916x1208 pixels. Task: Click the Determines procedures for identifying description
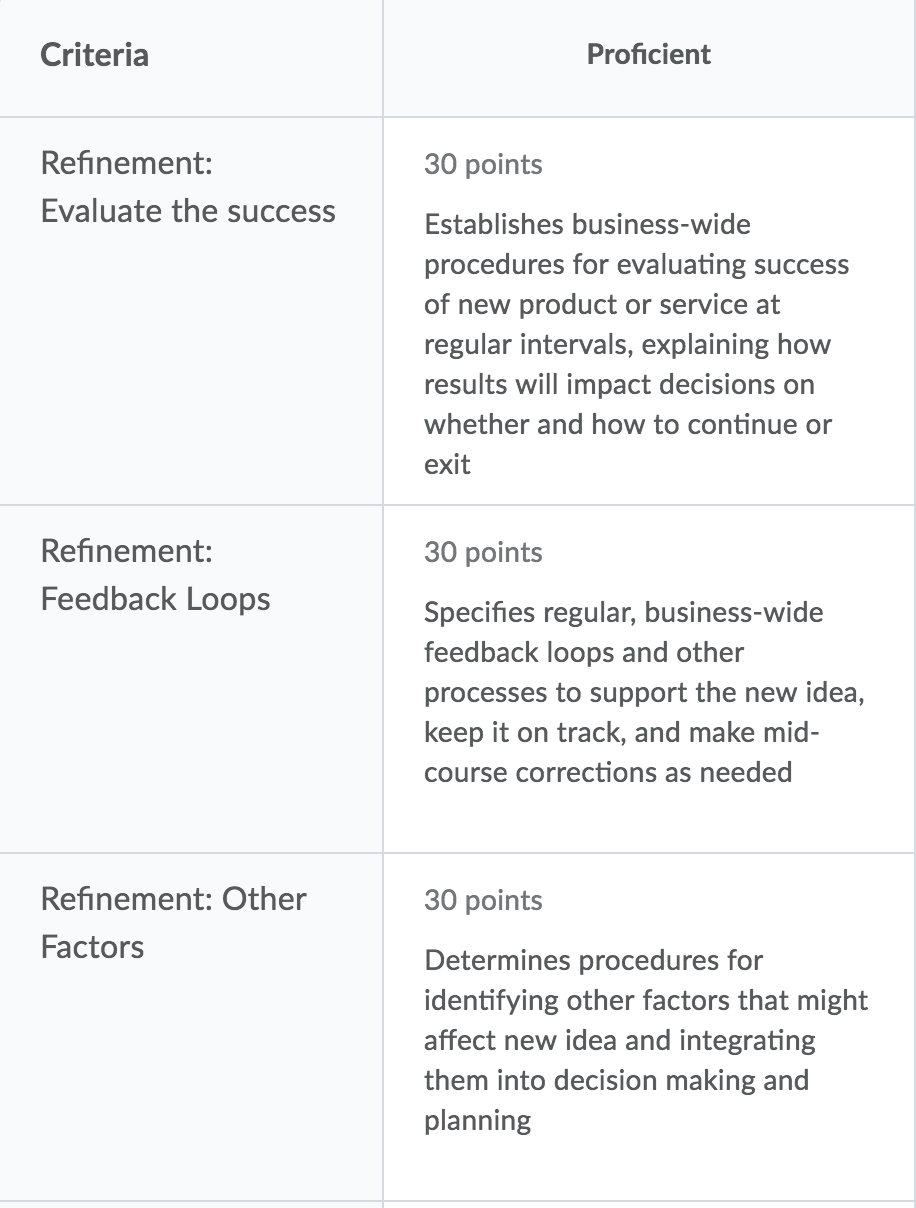(x=646, y=1040)
